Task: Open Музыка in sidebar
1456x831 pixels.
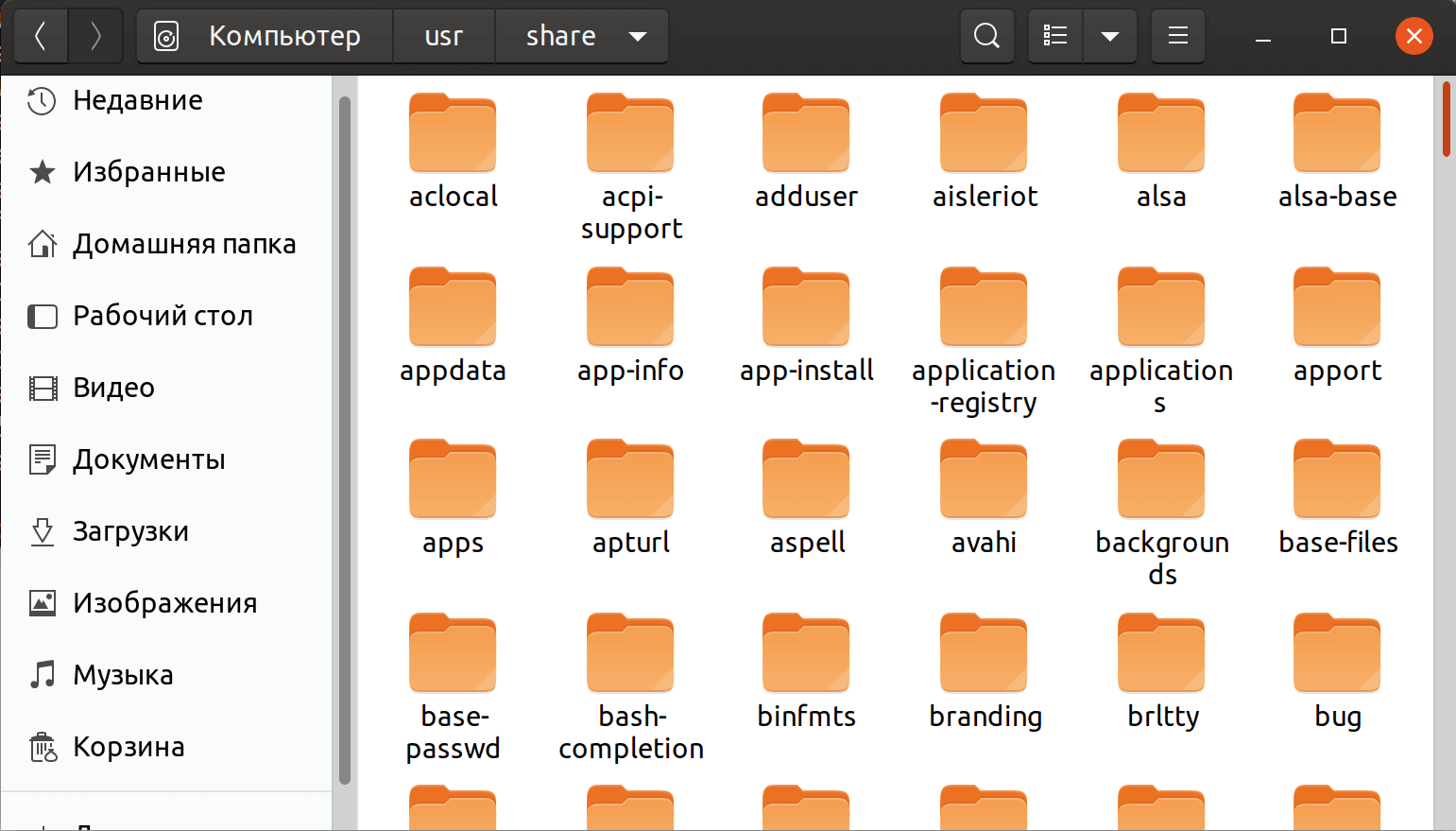Action: [166, 675]
